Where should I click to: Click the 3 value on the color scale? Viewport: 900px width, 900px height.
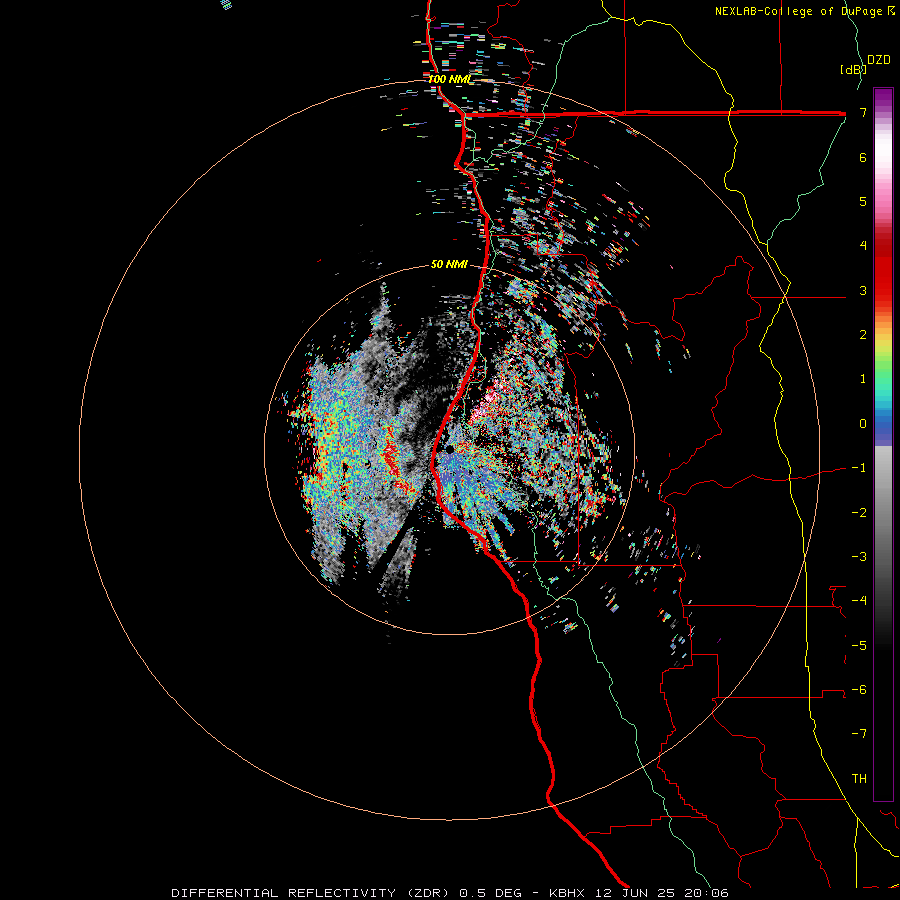click(x=863, y=290)
